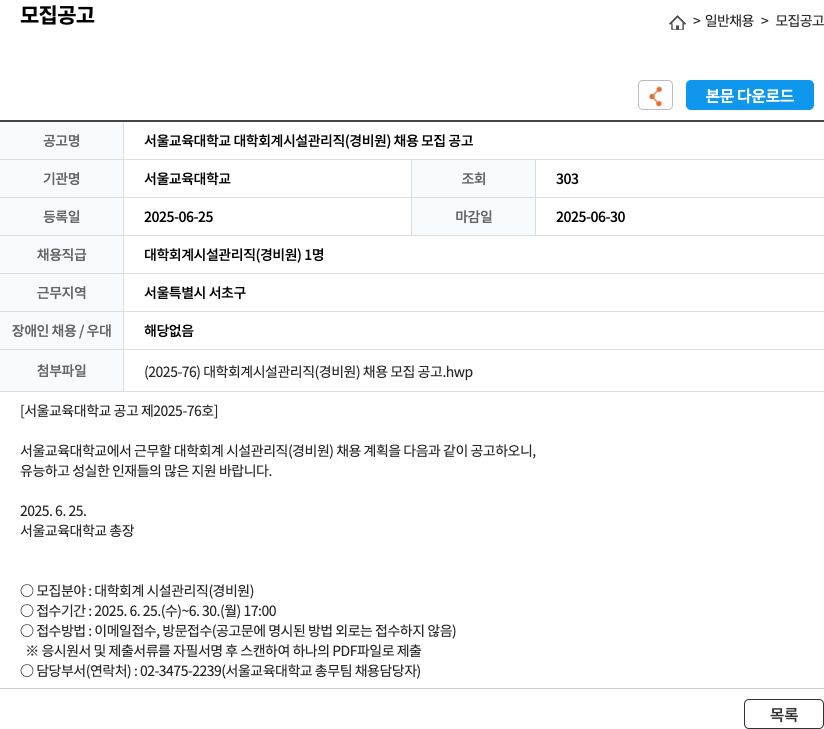Click contact line with 02-3475-2239

[x=220, y=671]
